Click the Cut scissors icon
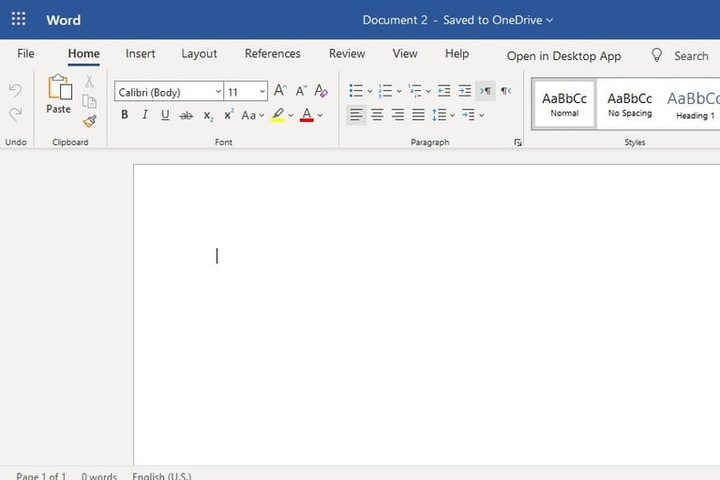The height and width of the screenshot is (480, 720). [x=90, y=82]
